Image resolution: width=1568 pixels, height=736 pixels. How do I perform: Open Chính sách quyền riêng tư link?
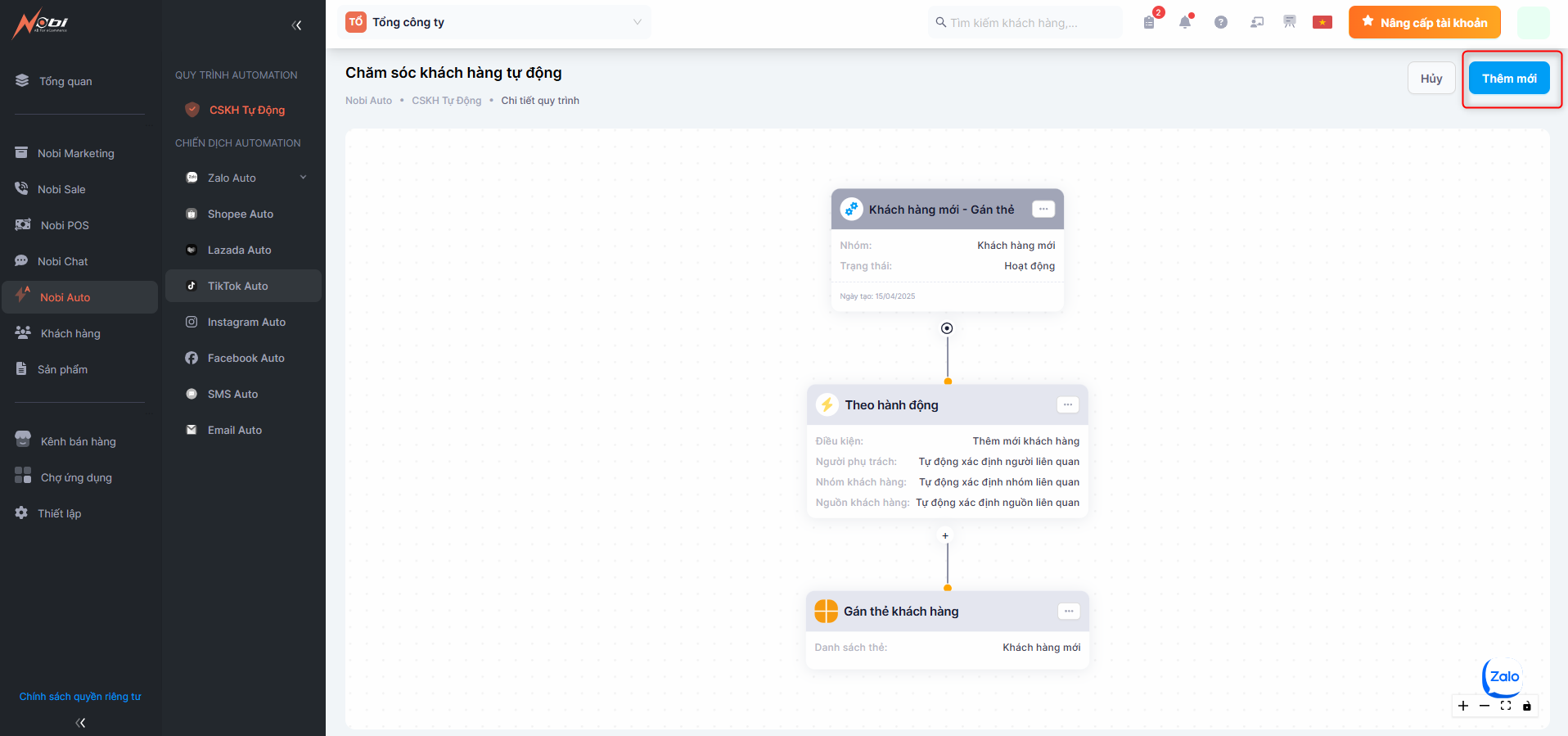[x=80, y=697]
